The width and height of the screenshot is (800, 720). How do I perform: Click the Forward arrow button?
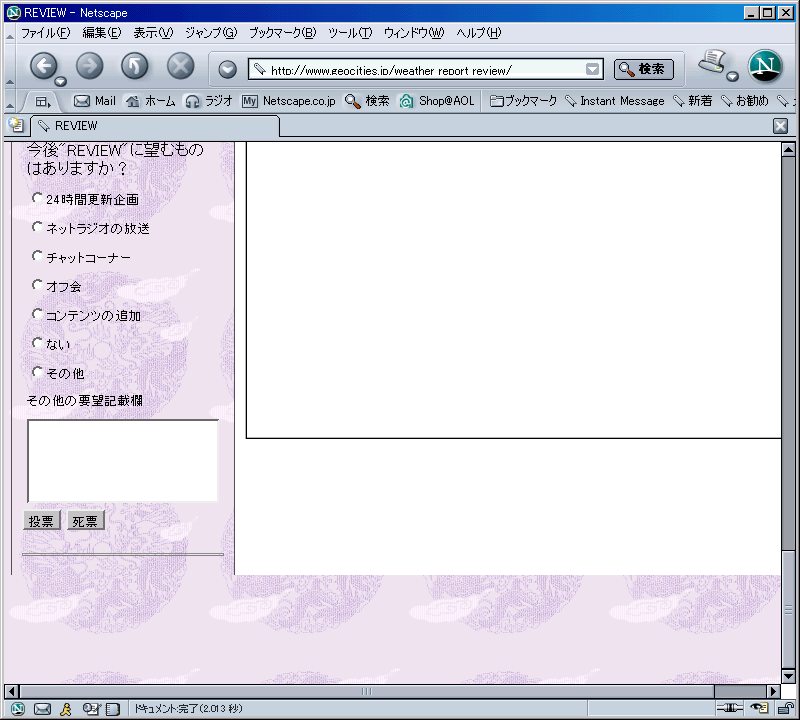pos(90,66)
